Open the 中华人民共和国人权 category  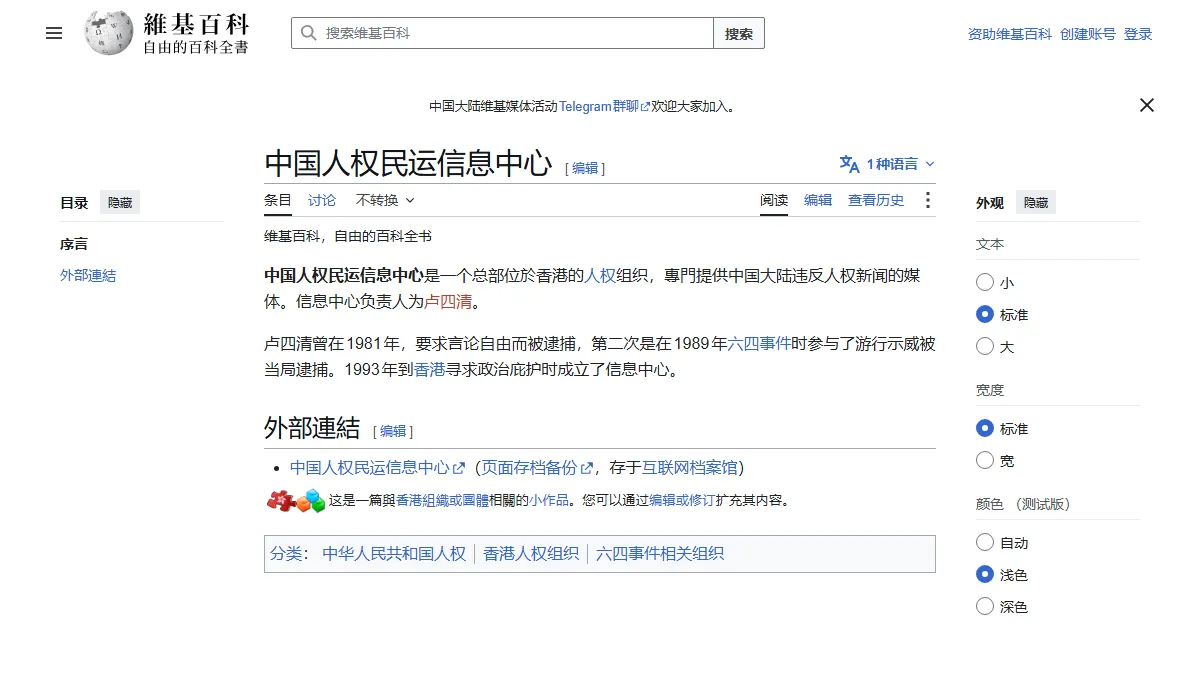394,554
